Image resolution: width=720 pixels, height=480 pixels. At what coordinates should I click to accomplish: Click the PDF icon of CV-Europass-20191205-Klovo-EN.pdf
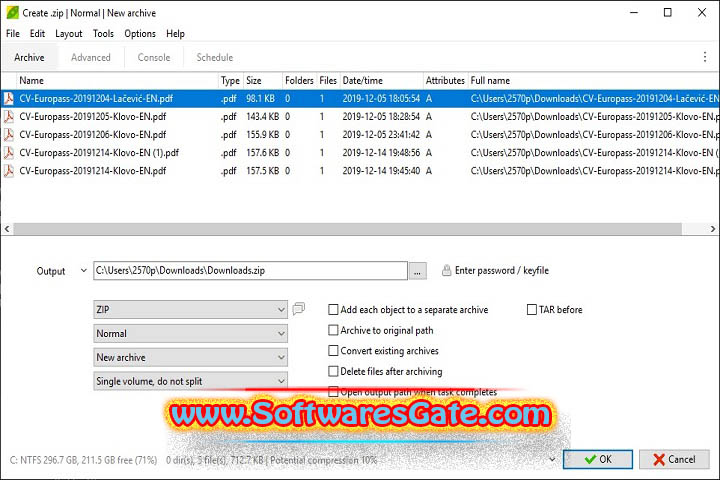pyautogui.click(x=9, y=117)
